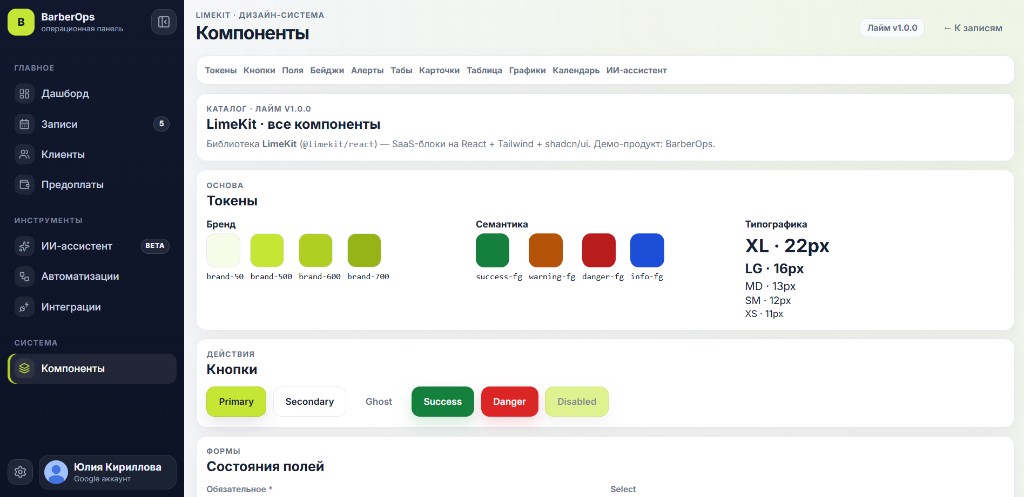Click the Автоматизации workflow icon
The height and width of the screenshot is (497, 1024).
(24, 276)
